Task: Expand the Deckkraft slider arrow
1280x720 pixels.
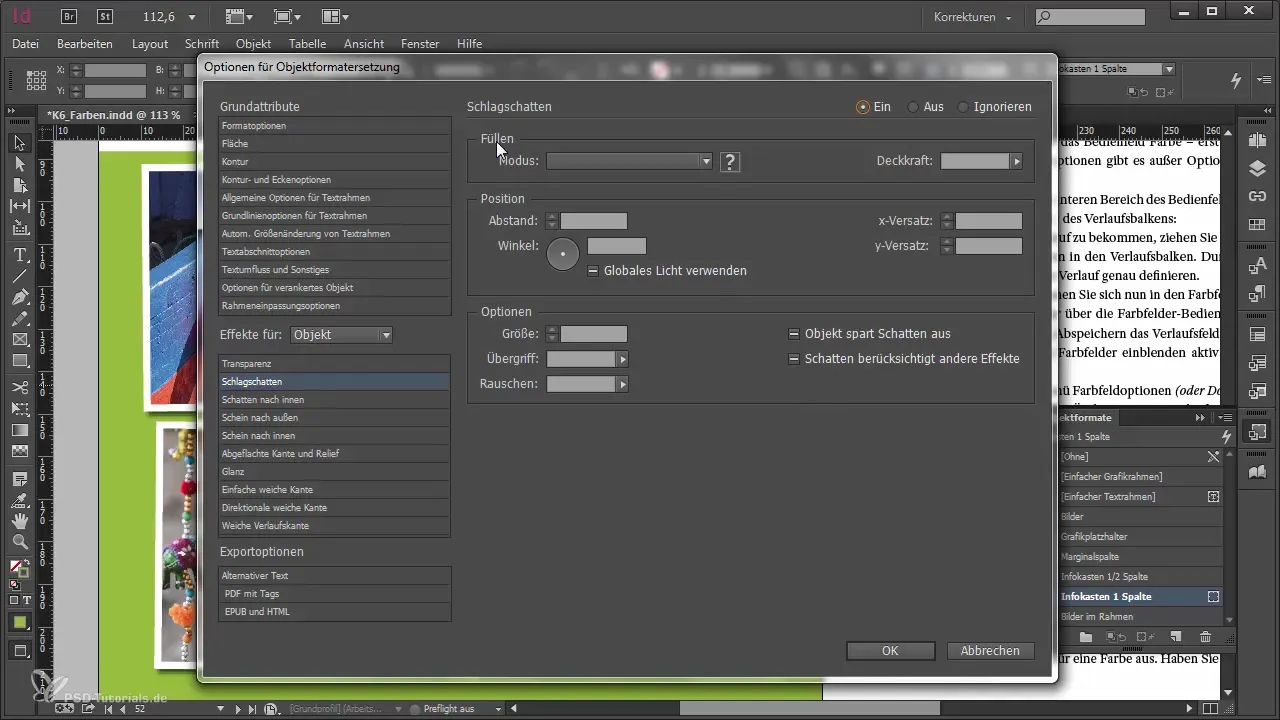Action: coord(1017,161)
